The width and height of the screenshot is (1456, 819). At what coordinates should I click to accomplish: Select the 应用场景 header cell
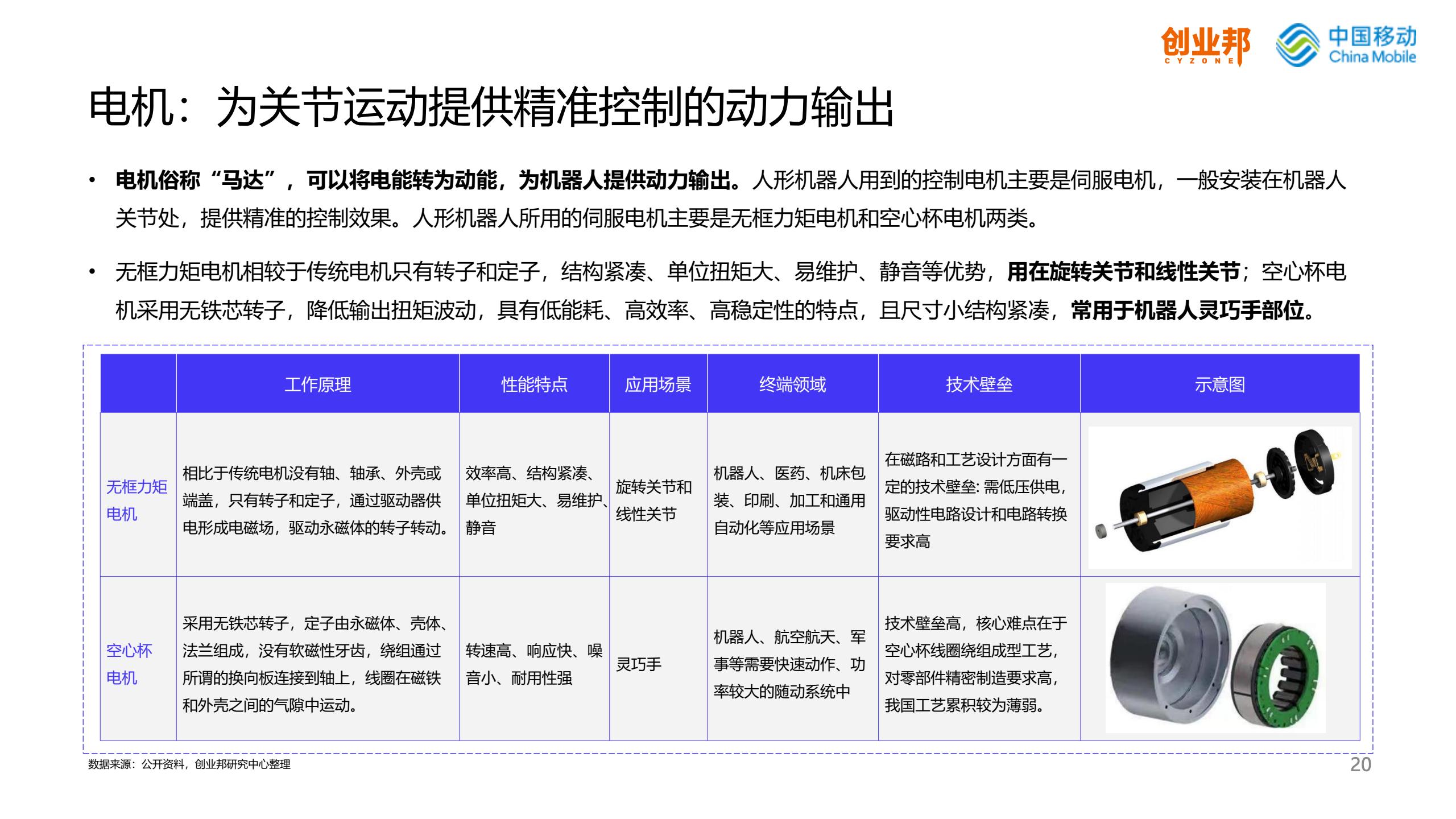(x=658, y=384)
